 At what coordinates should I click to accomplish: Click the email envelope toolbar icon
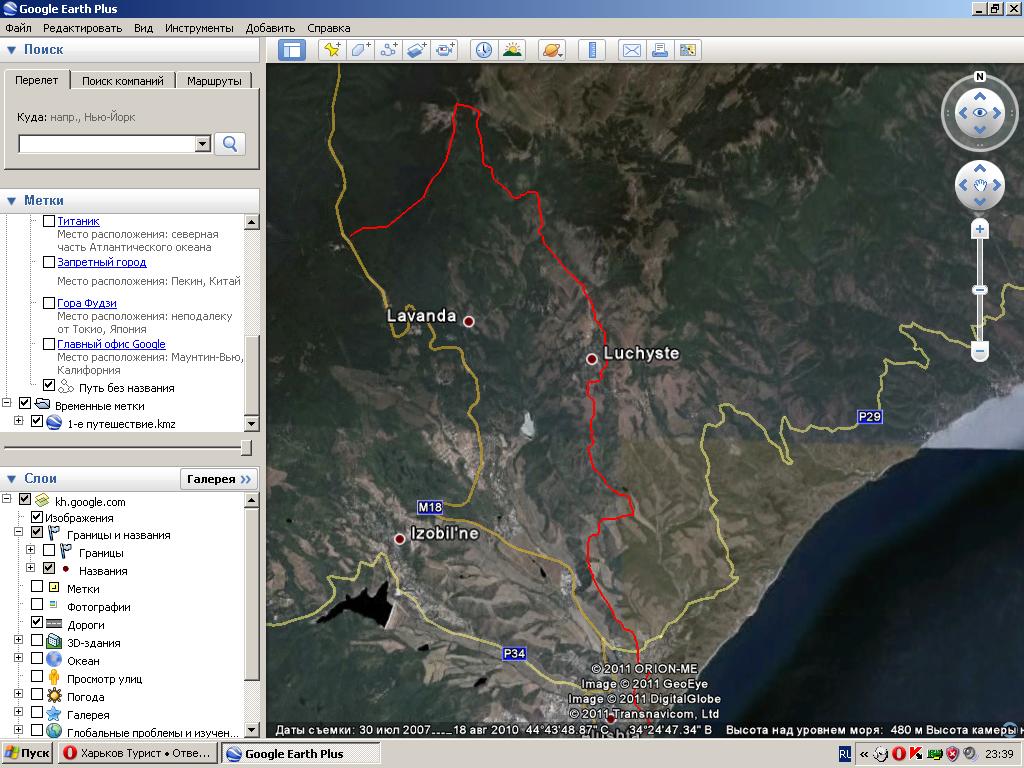(631, 50)
